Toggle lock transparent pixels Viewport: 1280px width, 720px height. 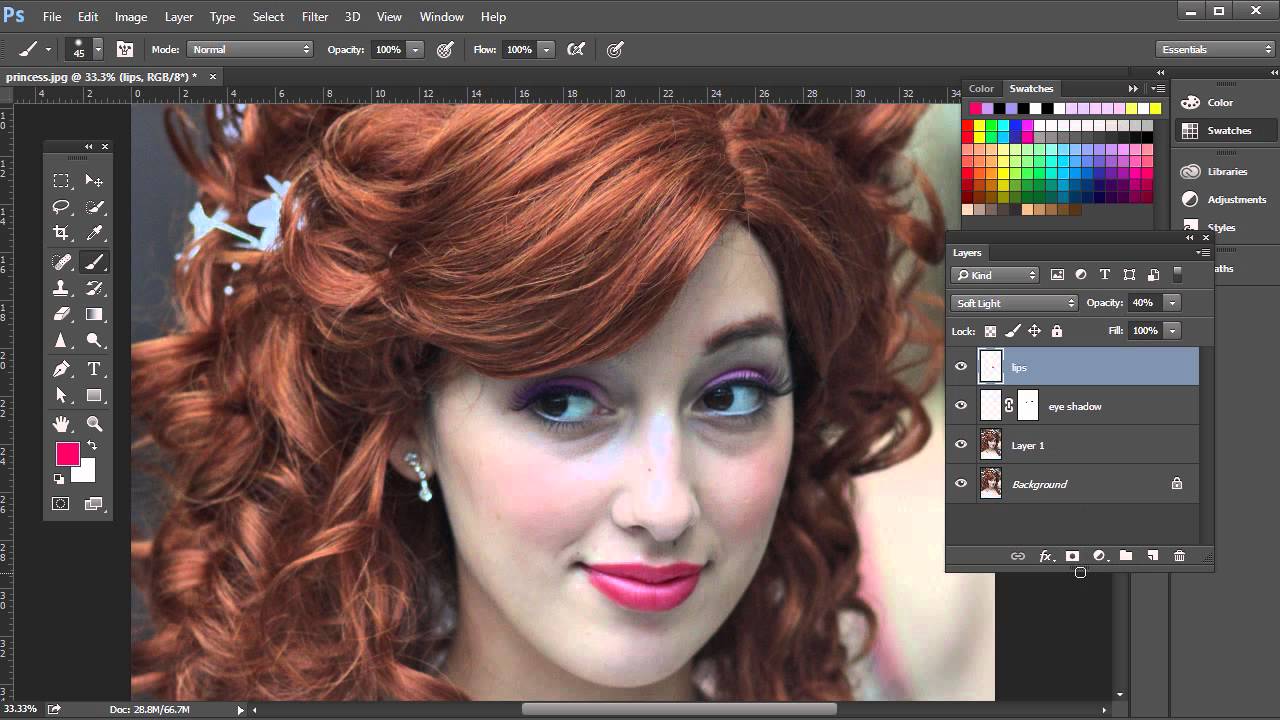coord(990,331)
